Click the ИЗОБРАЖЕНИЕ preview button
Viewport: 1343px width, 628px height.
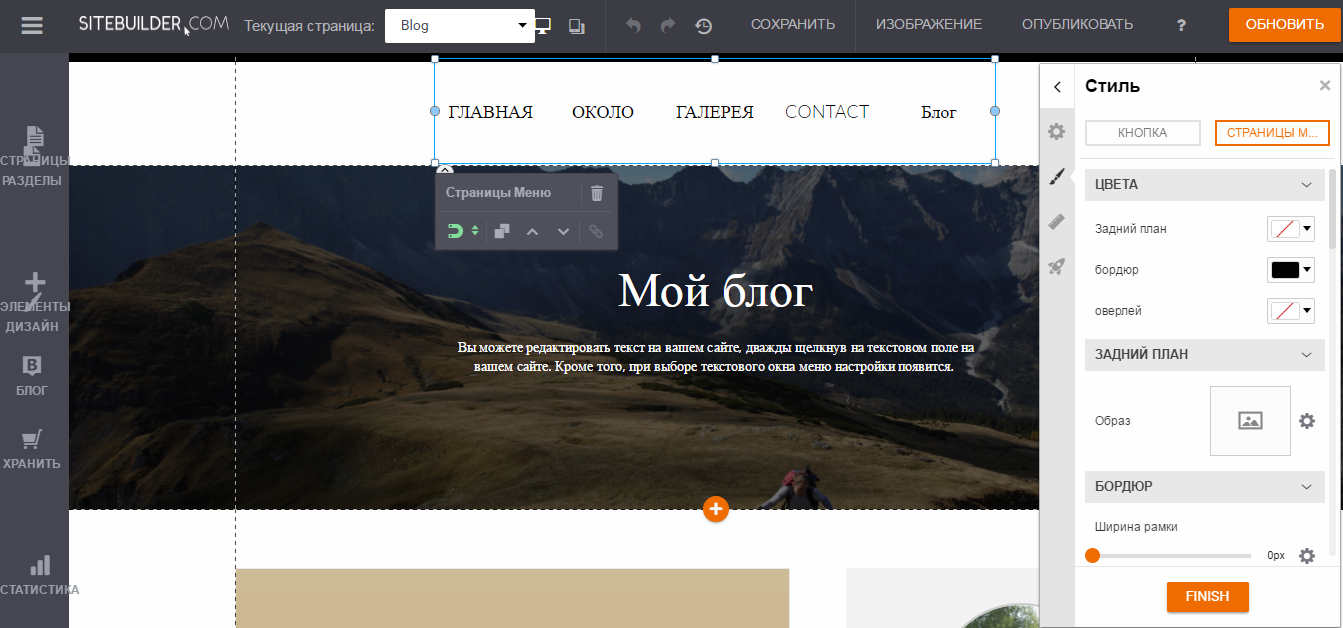coord(929,25)
